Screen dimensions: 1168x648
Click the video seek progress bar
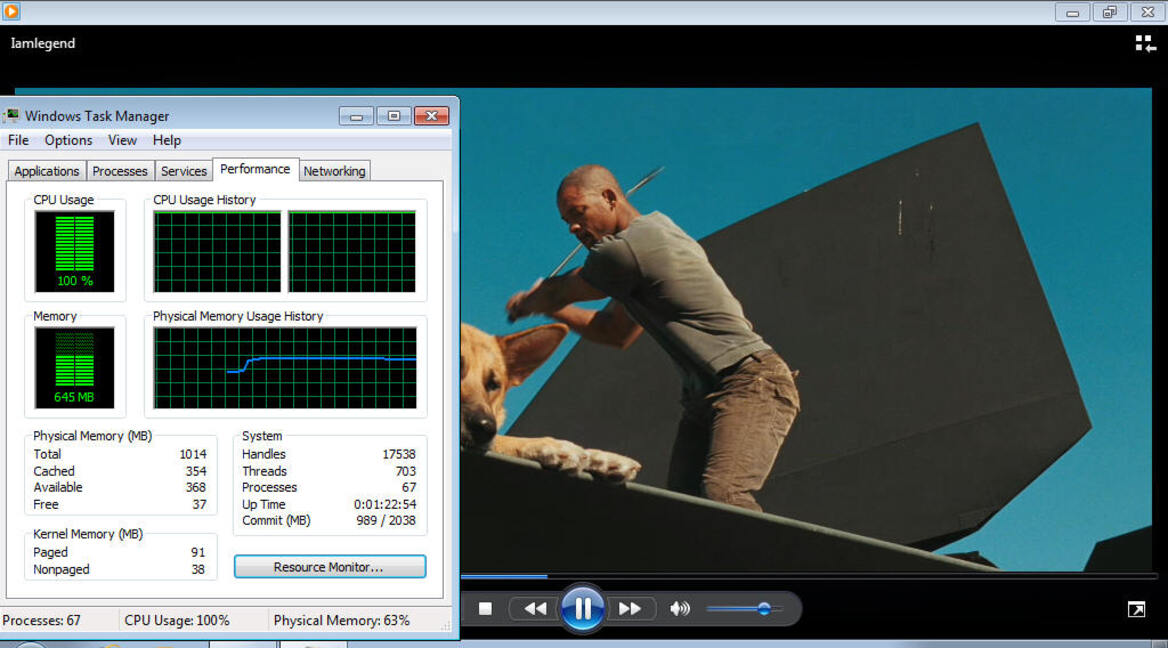[808, 576]
